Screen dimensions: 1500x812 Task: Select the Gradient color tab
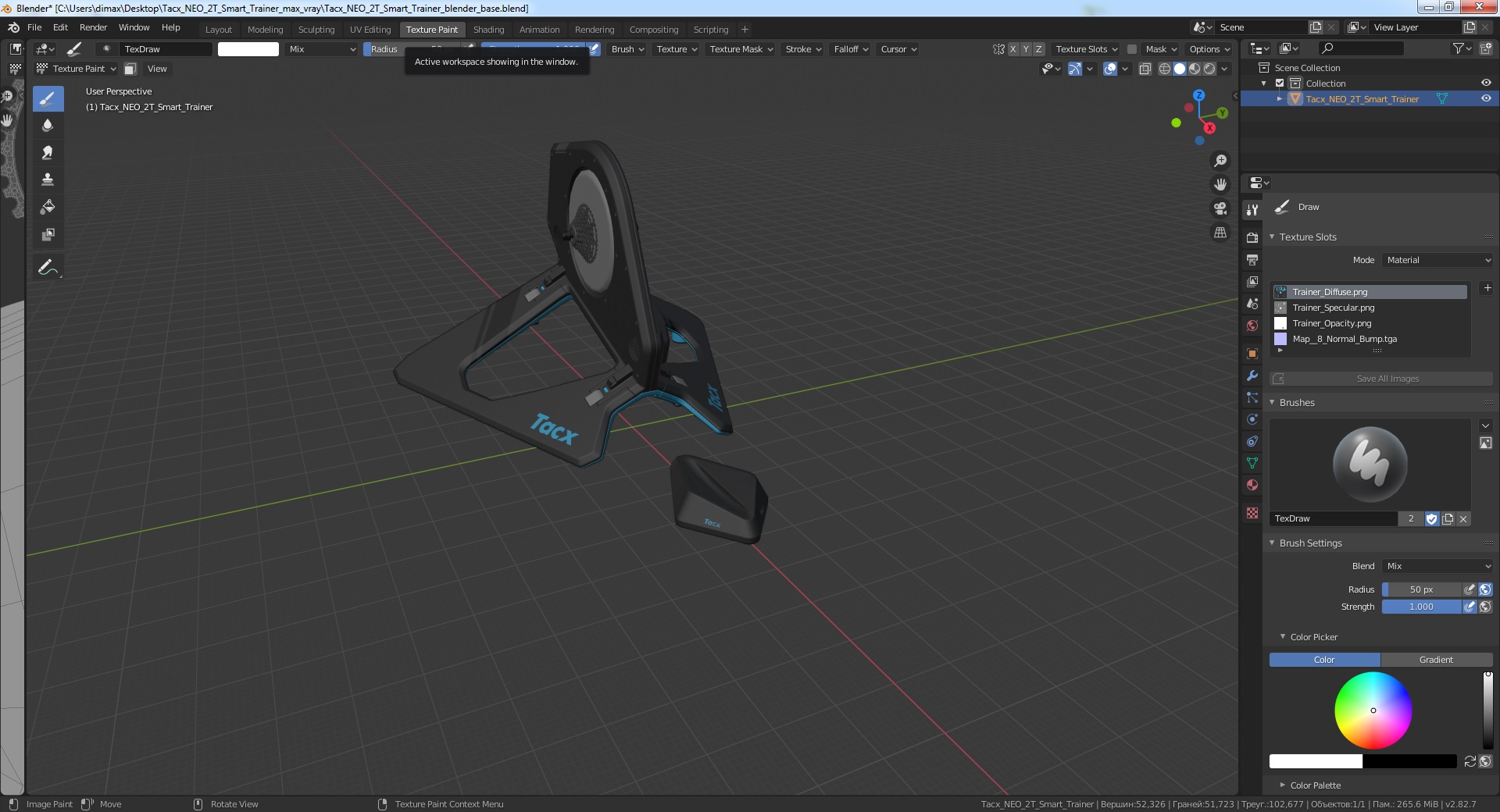pyautogui.click(x=1436, y=660)
